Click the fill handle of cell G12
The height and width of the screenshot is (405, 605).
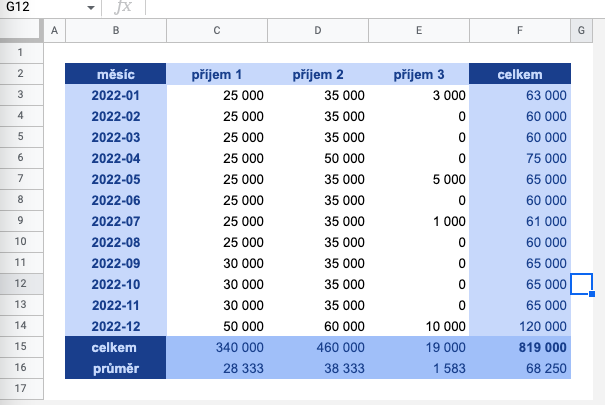[592, 294]
